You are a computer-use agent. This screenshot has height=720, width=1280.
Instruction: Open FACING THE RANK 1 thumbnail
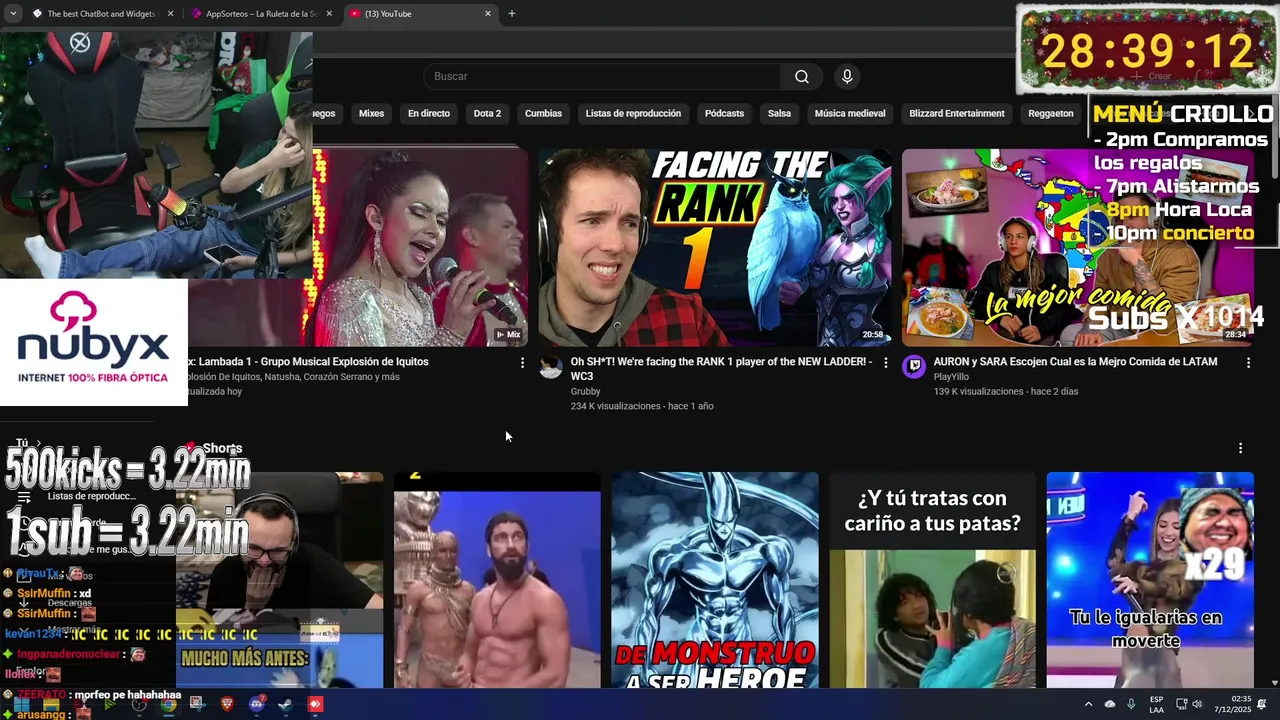[715, 247]
